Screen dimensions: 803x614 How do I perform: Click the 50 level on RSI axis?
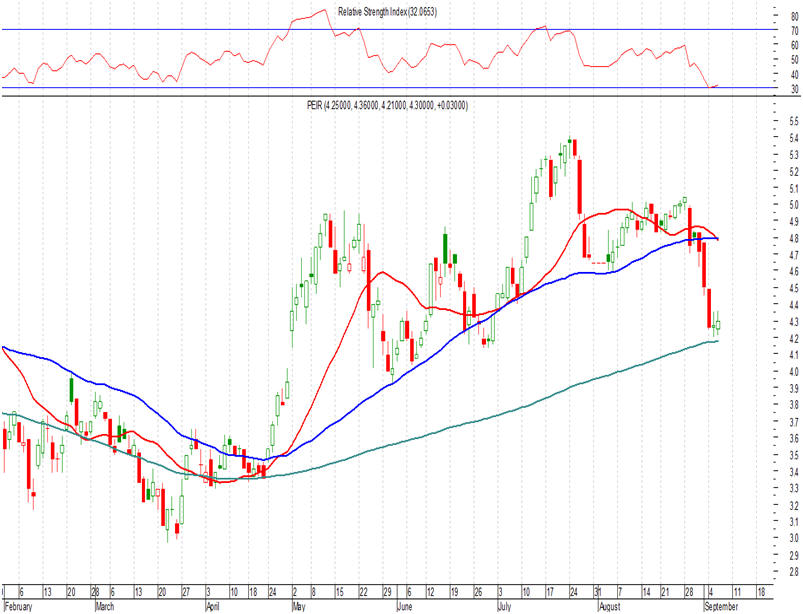tap(794, 60)
